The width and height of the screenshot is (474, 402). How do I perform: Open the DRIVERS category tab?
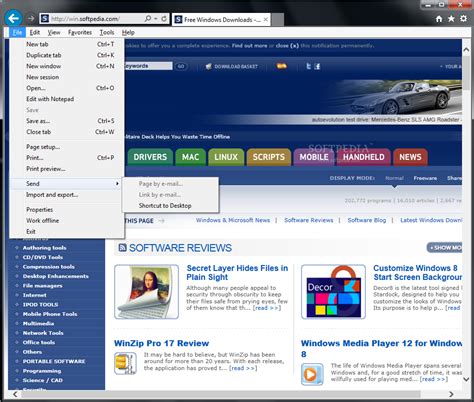[x=150, y=157]
